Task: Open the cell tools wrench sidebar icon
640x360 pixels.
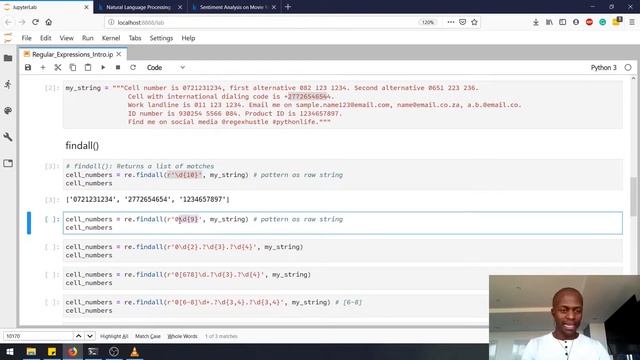Action: click(x=8, y=137)
